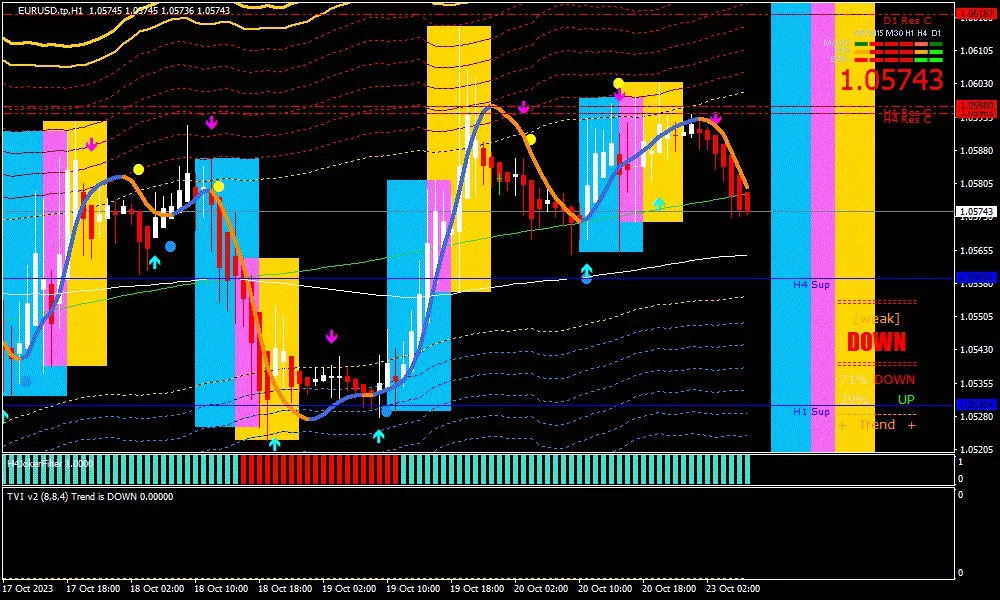Screen dimensions: 1000x600
Task: Click the H4 Res C label
Action: click(907, 119)
